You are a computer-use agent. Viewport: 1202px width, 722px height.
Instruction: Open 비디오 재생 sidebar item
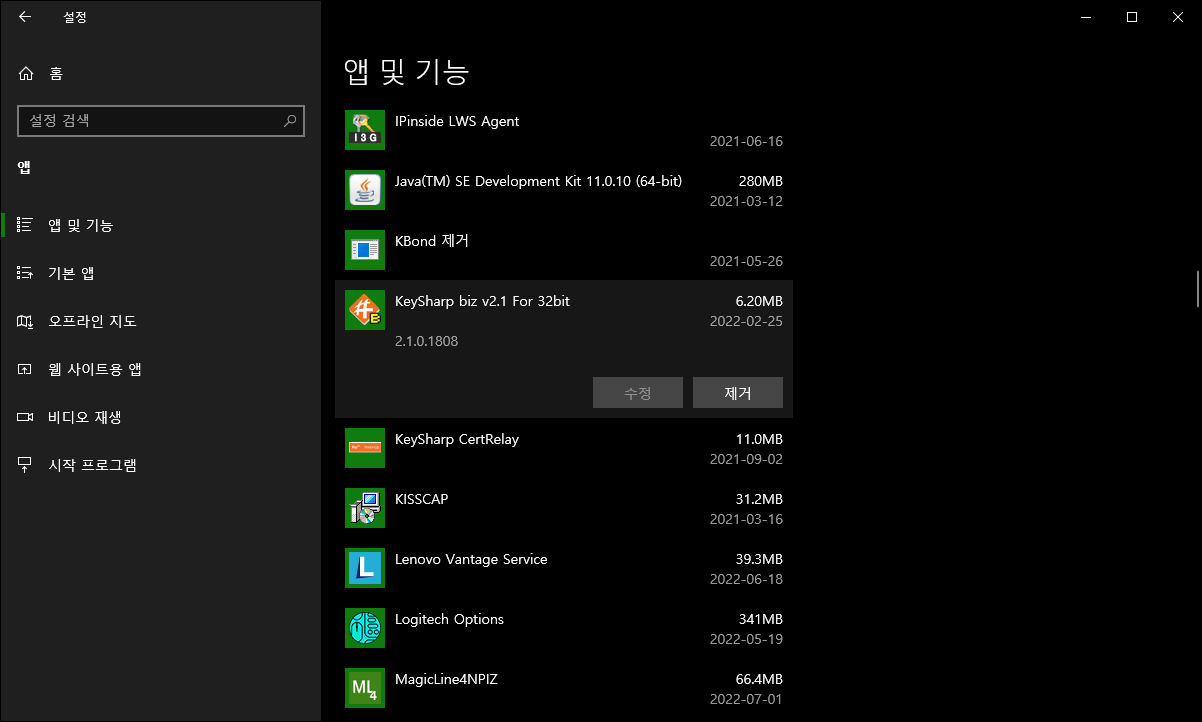[160, 417]
